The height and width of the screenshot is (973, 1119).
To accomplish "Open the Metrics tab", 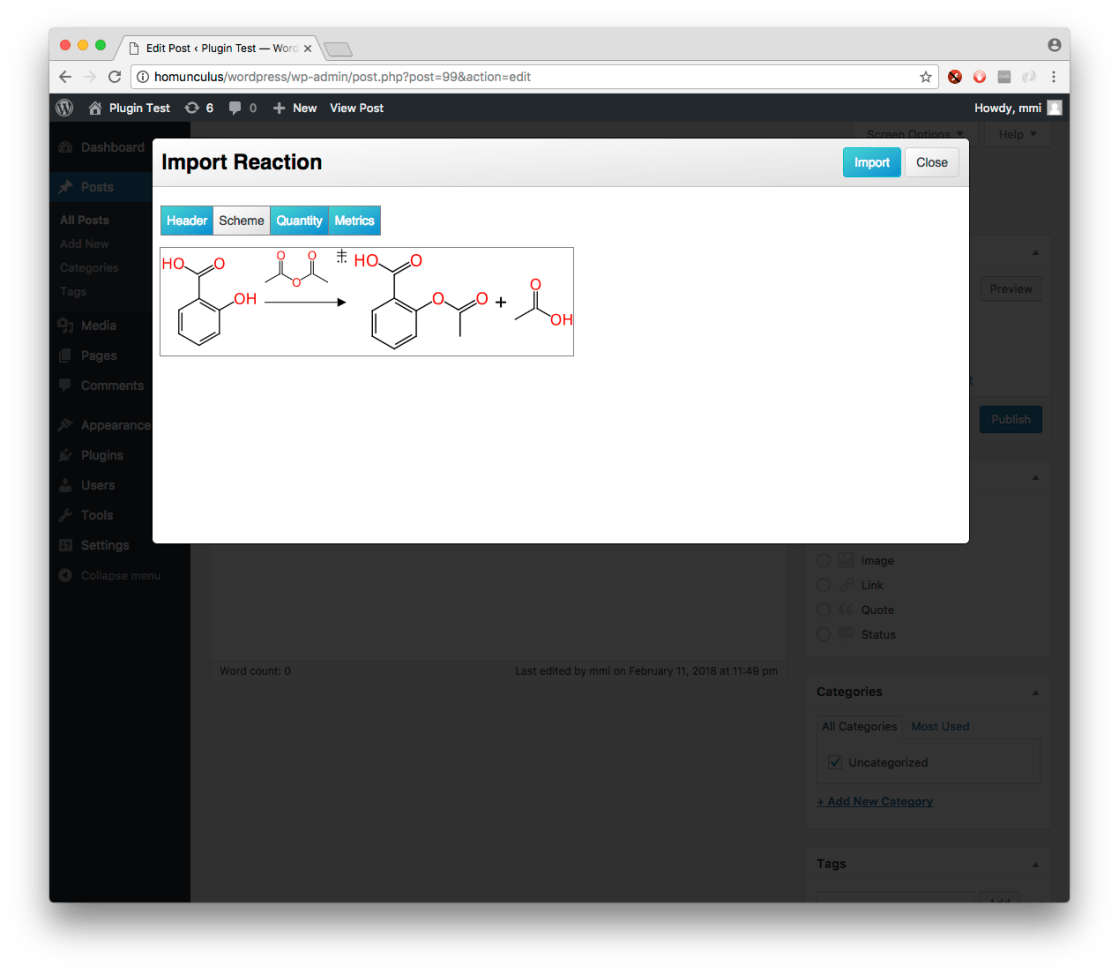I will pos(354,221).
